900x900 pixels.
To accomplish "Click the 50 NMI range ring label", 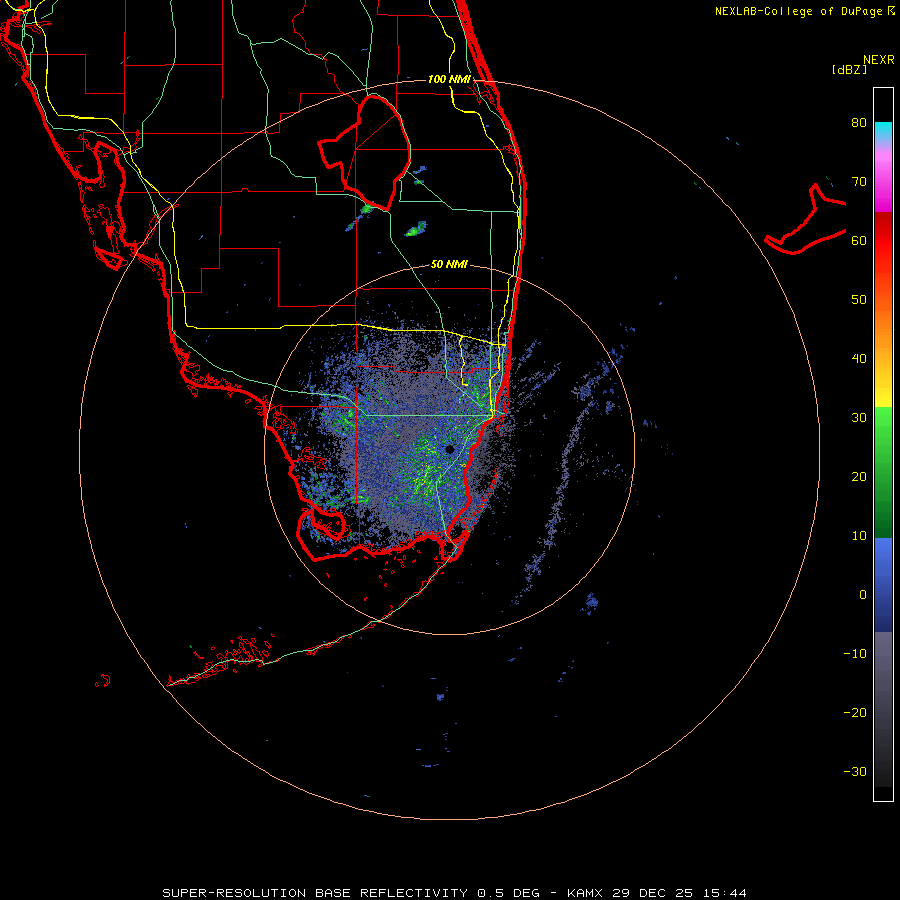I will click(x=449, y=264).
